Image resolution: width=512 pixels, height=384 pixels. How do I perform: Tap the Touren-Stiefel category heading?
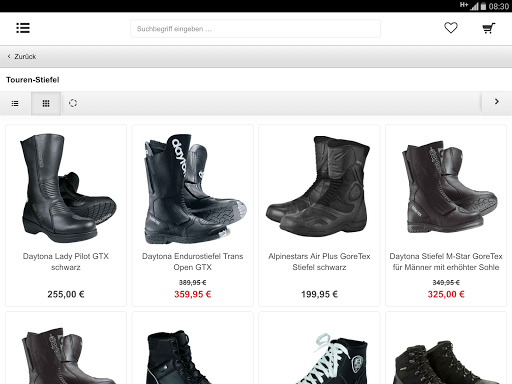point(33,80)
